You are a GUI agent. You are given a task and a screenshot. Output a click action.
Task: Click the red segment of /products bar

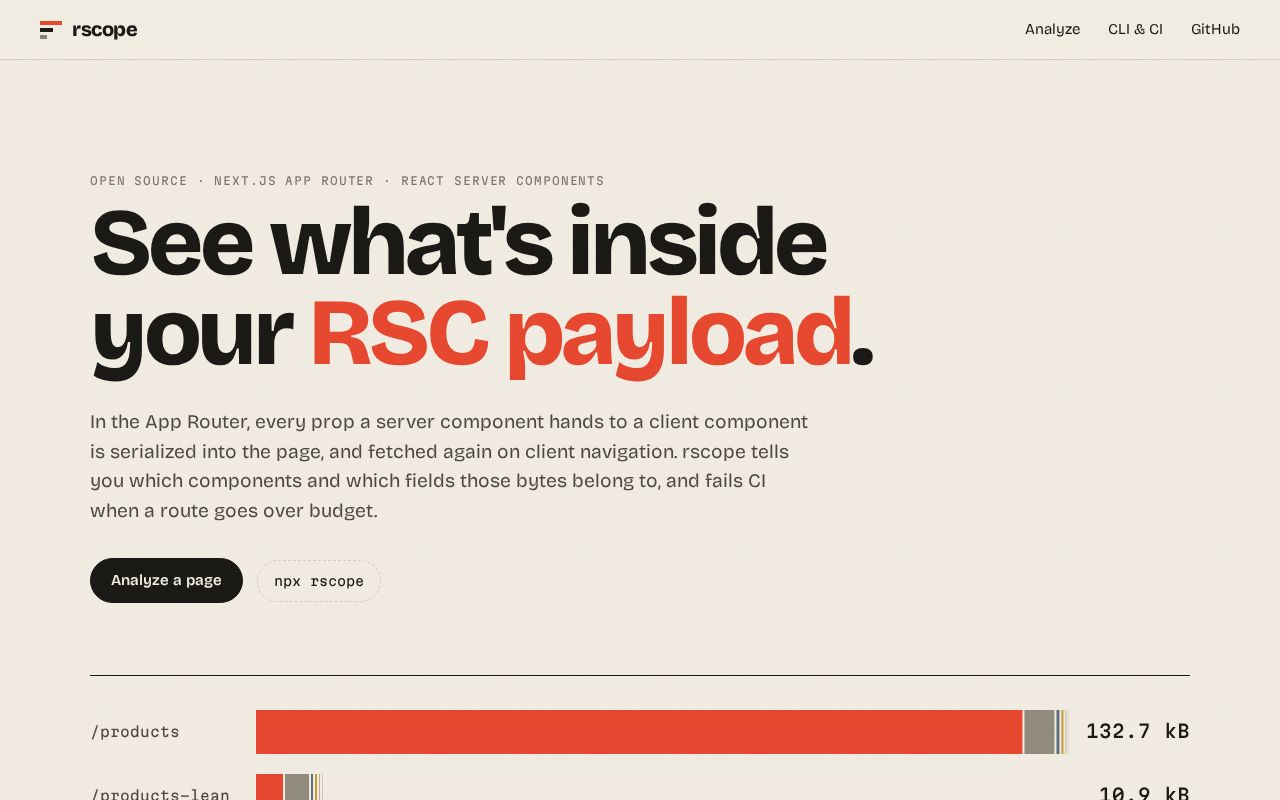(x=639, y=732)
